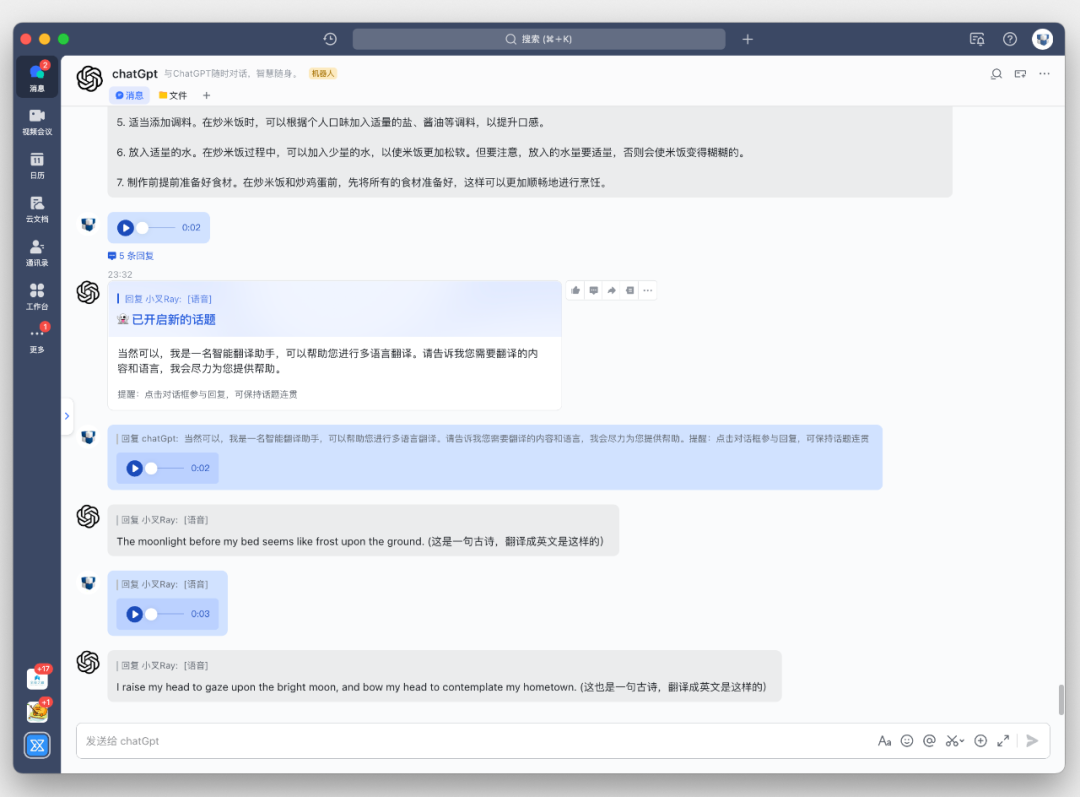
Task: Open the scissors screenshot dropdown
Action: coord(955,741)
